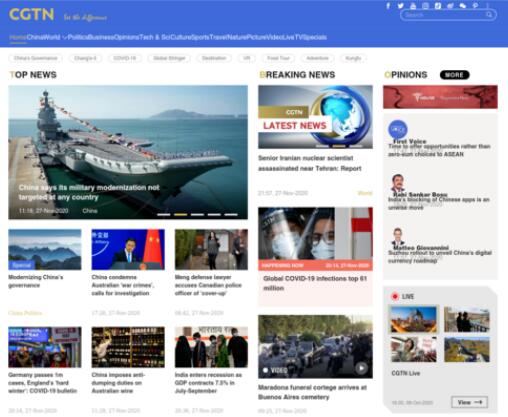The width and height of the screenshot is (508, 417).
Task: Open the masked people COVID photo
Action: 315,233
